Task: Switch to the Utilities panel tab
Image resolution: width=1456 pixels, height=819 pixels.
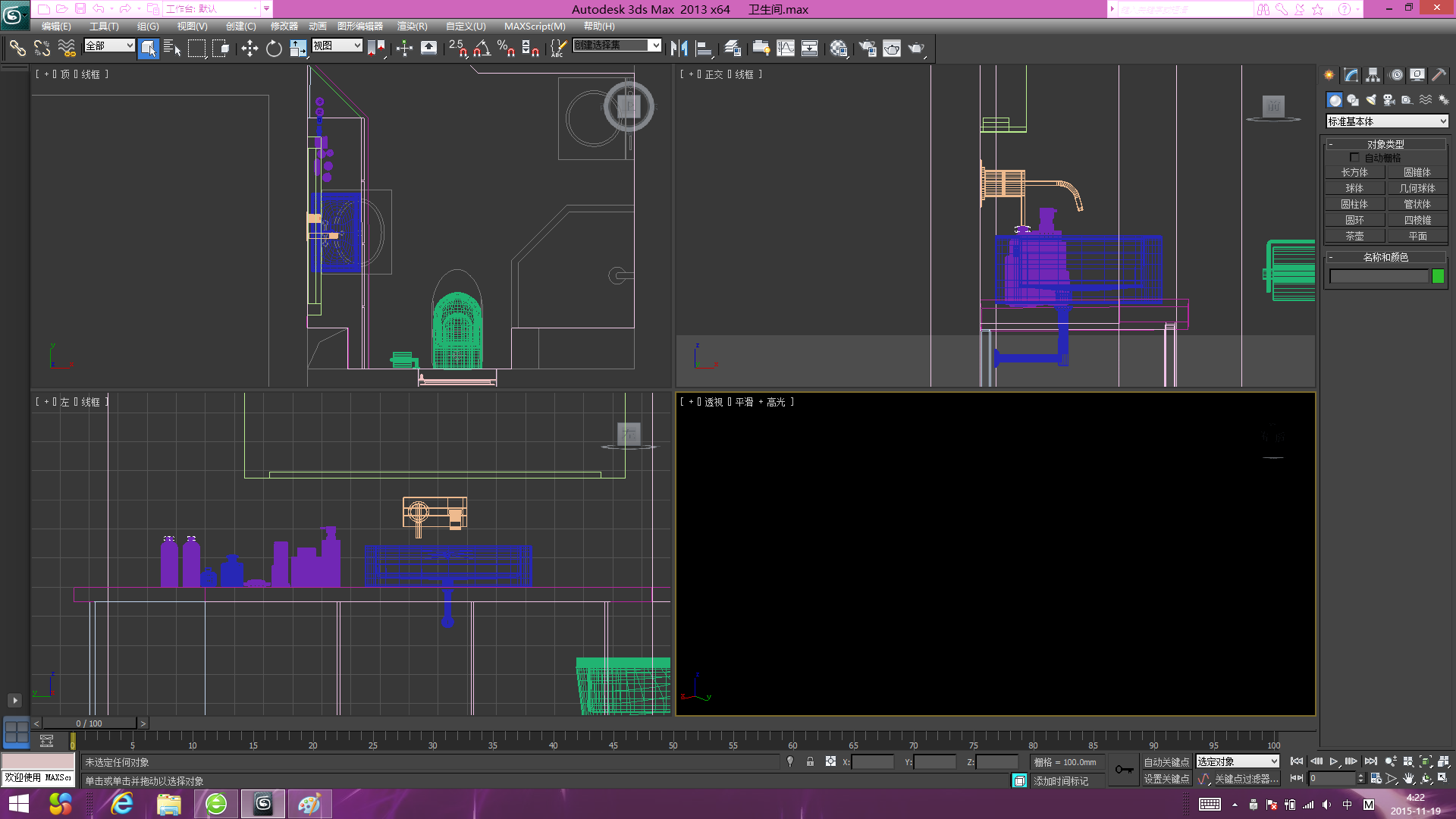Action: 1439,75
